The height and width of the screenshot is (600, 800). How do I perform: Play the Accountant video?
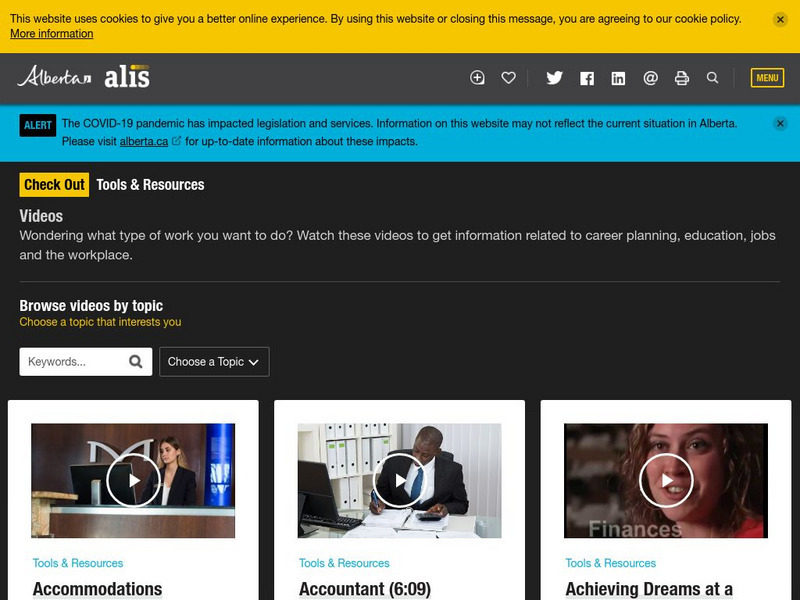click(x=400, y=481)
